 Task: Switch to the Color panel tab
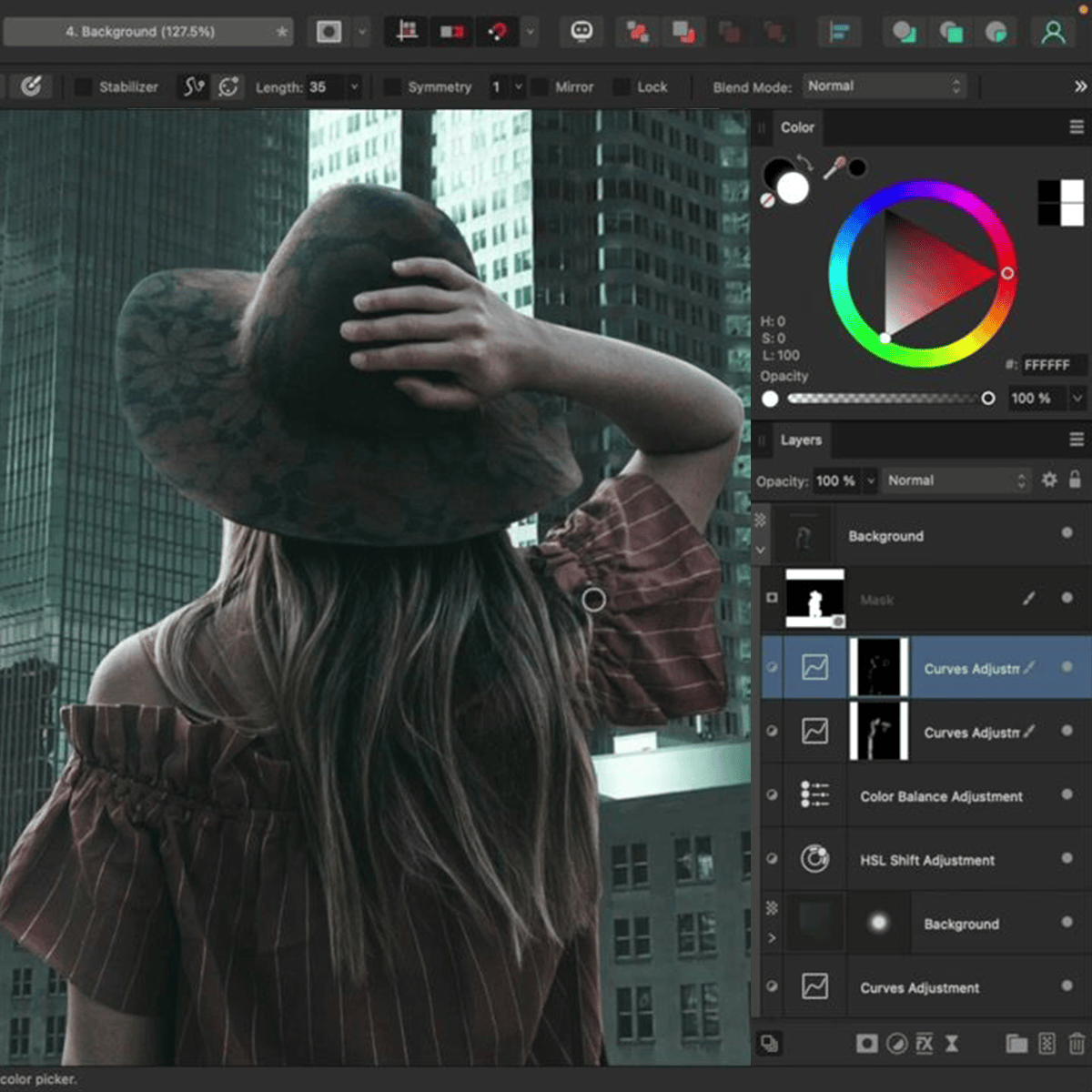pos(797,127)
